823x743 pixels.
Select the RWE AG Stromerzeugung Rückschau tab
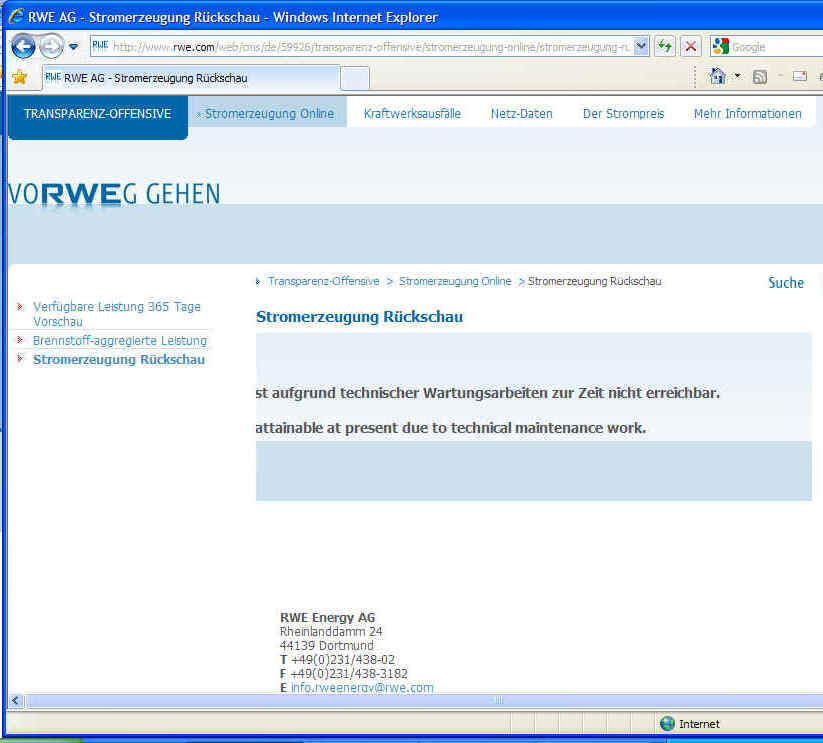point(191,78)
